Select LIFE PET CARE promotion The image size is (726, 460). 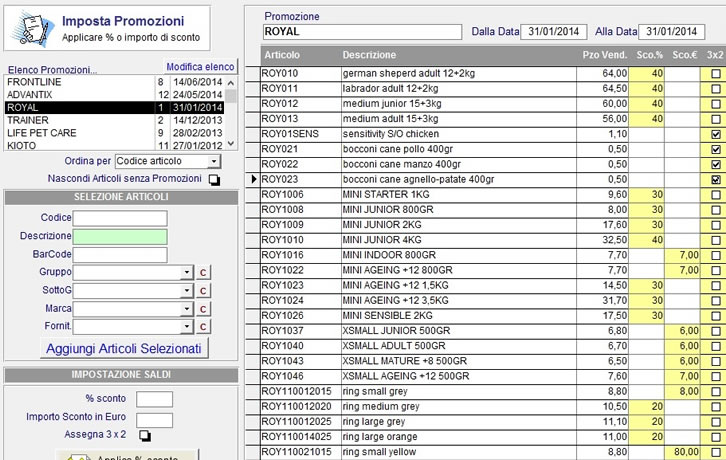(114, 133)
